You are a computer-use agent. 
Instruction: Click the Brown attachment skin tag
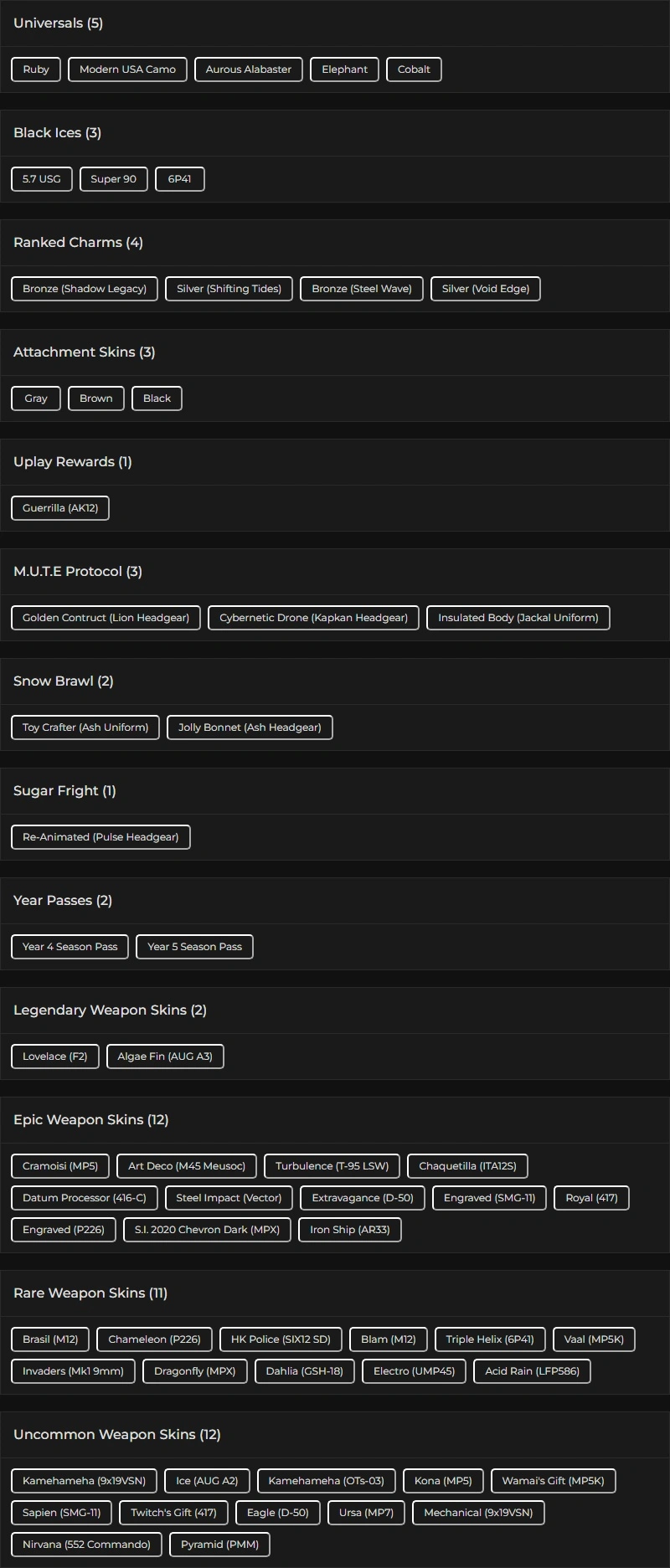(x=96, y=398)
